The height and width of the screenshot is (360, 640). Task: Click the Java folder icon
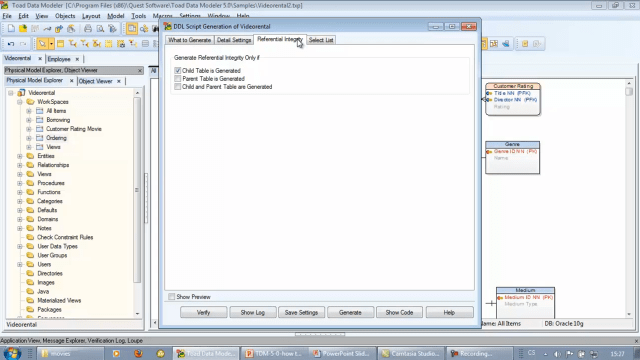coord(30,291)
